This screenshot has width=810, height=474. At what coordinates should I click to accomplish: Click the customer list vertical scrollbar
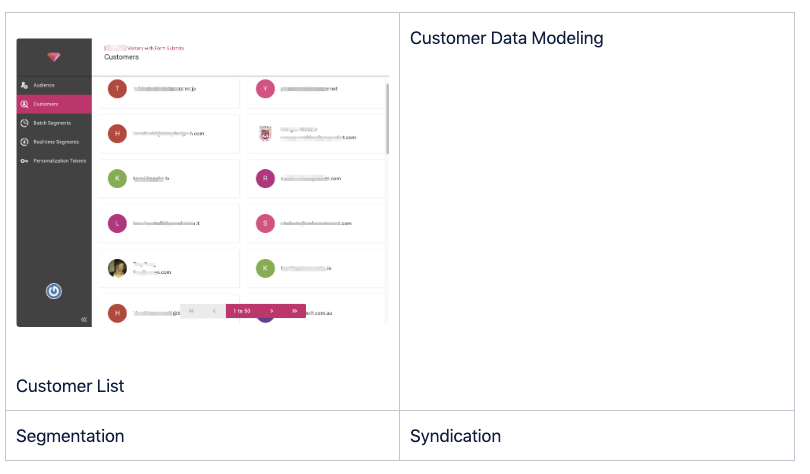[x=387, y=118]
